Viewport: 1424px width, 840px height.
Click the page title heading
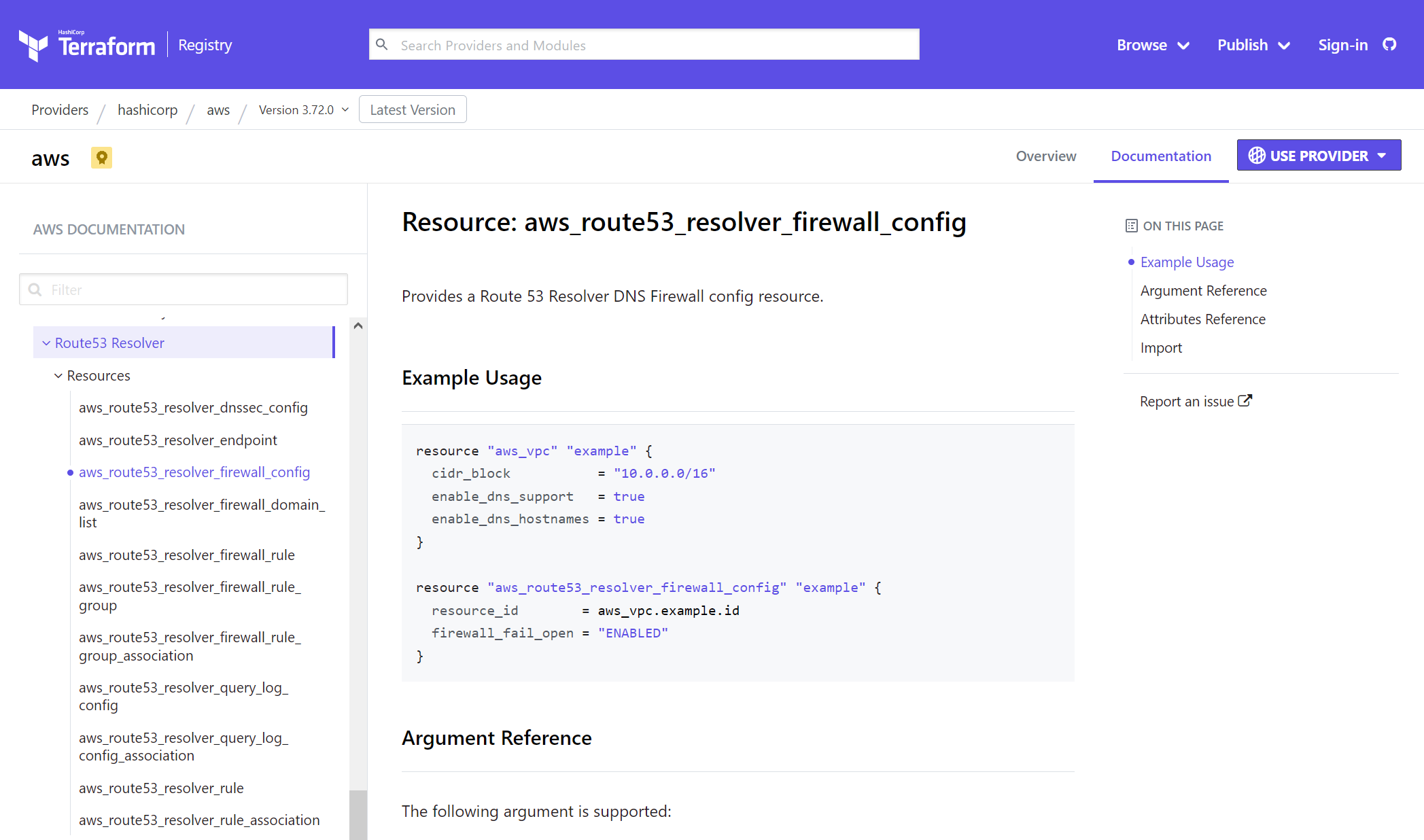point(684,222)
